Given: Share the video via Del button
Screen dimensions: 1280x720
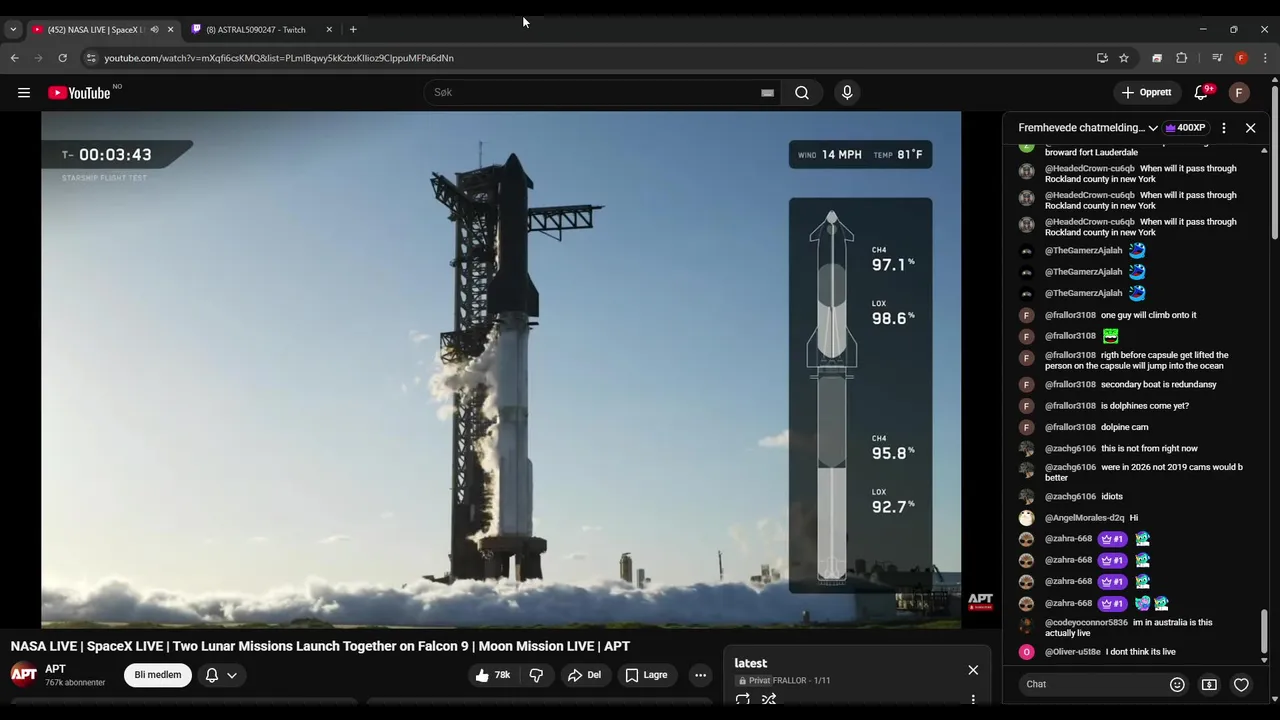Looking at the screenshot, I should pos(584,675).
